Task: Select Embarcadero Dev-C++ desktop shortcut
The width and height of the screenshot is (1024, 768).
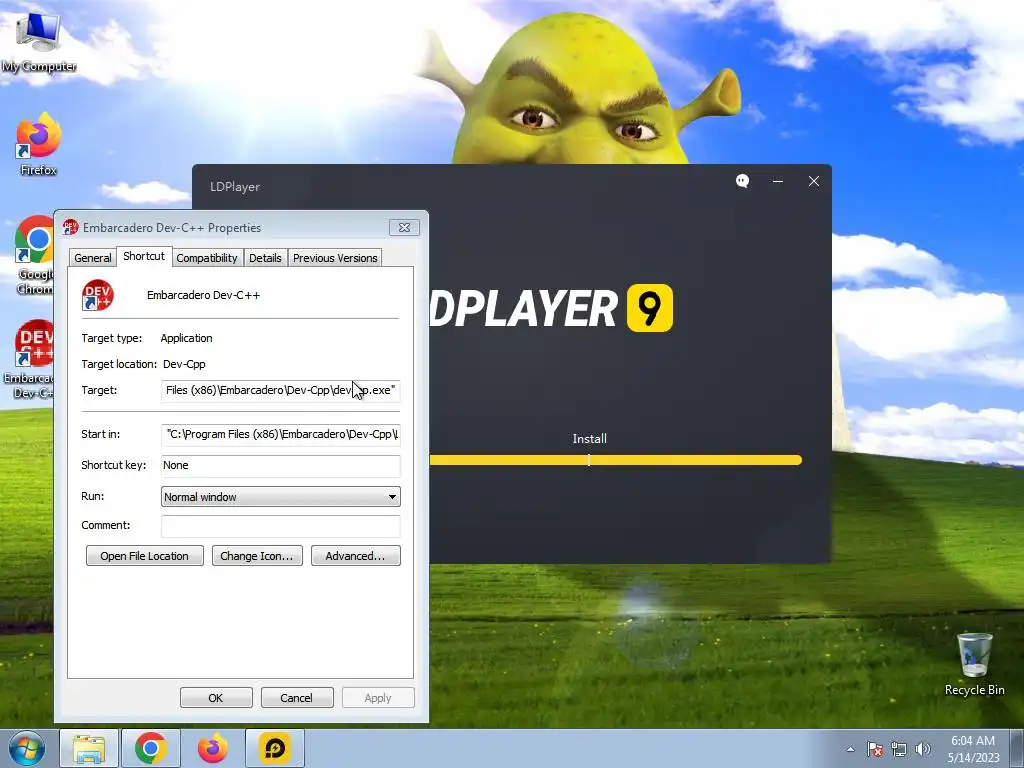Action: pos(31,359)
